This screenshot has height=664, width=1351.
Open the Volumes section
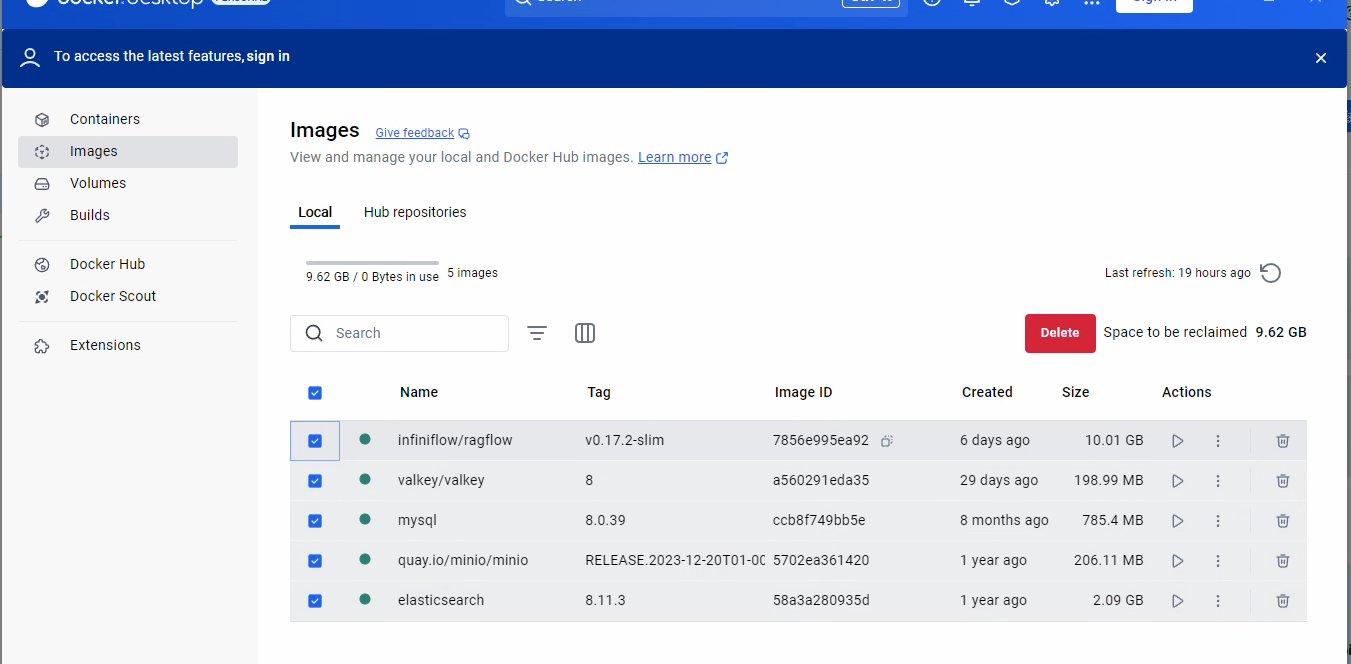pyautogui.click(x=128, y=183)
